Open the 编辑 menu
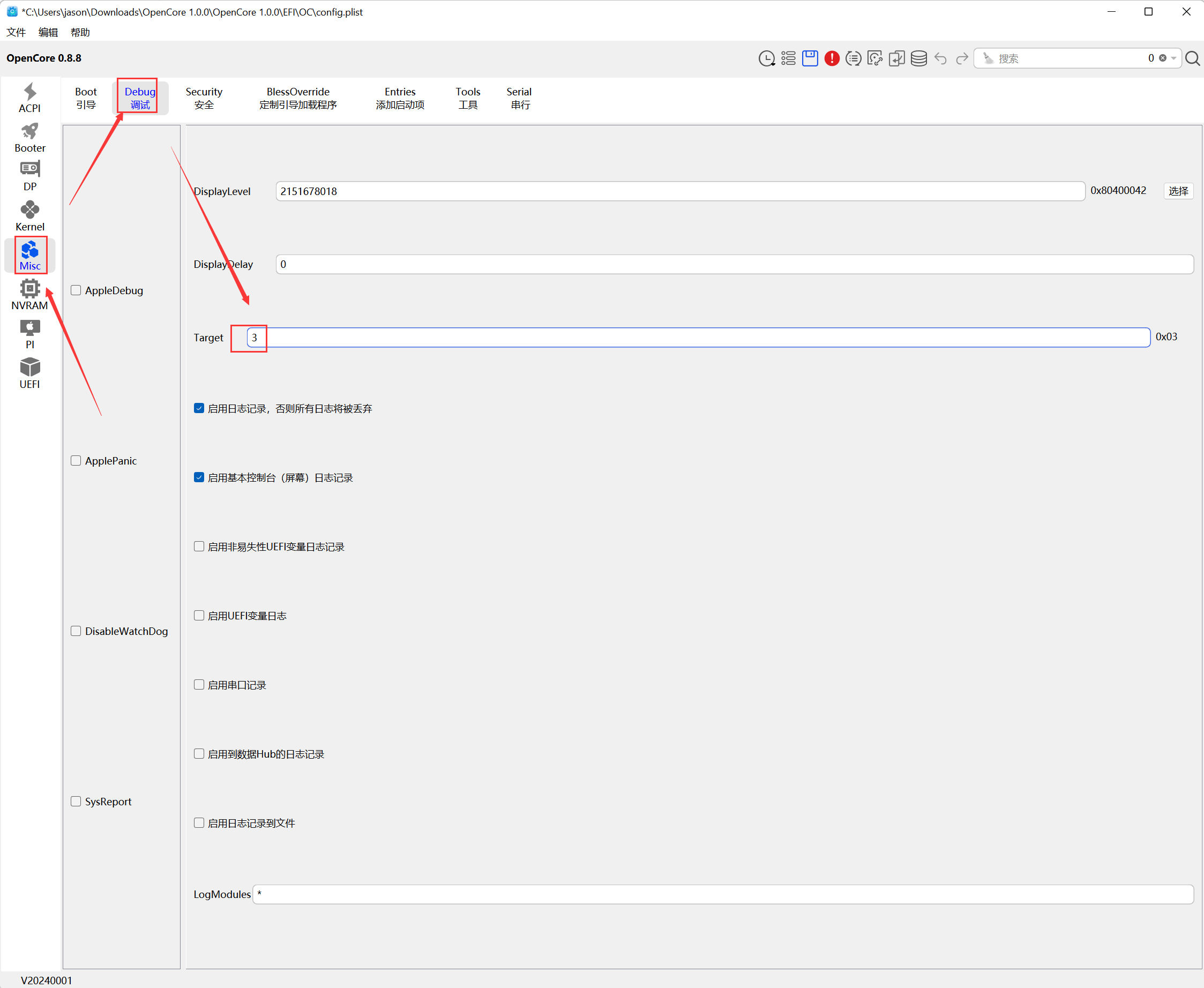 pyautogui.click(x=48, y=33)
